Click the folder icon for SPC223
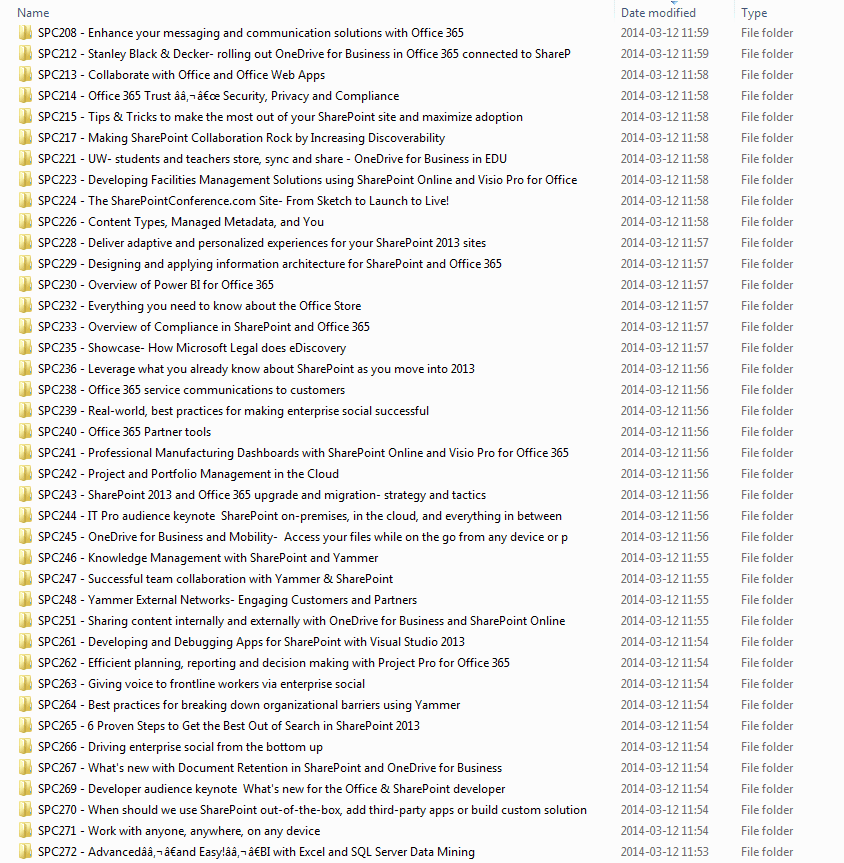 [x=25, y=180]
